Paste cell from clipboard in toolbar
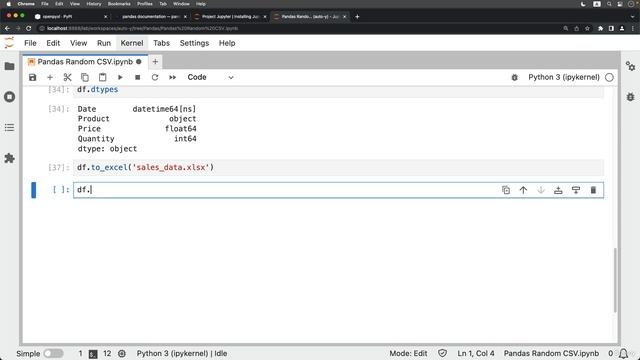This screenshot has height=360, width=640. point(102,77)
